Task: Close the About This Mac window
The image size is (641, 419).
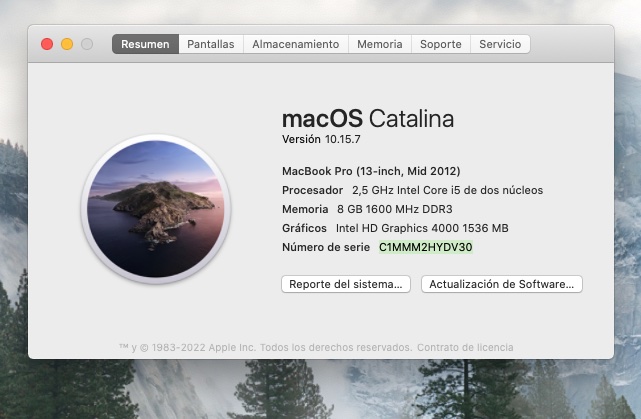Action: (47, 44)
